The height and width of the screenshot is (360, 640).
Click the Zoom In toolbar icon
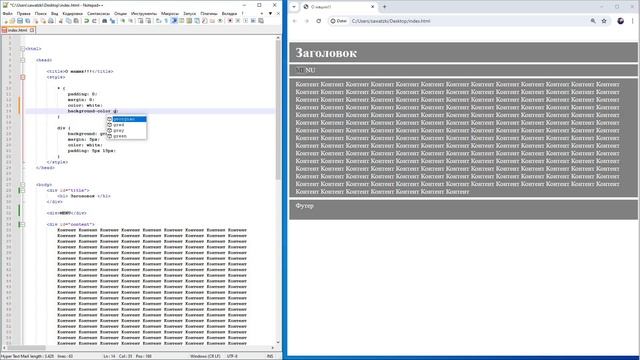pos(122,21)
